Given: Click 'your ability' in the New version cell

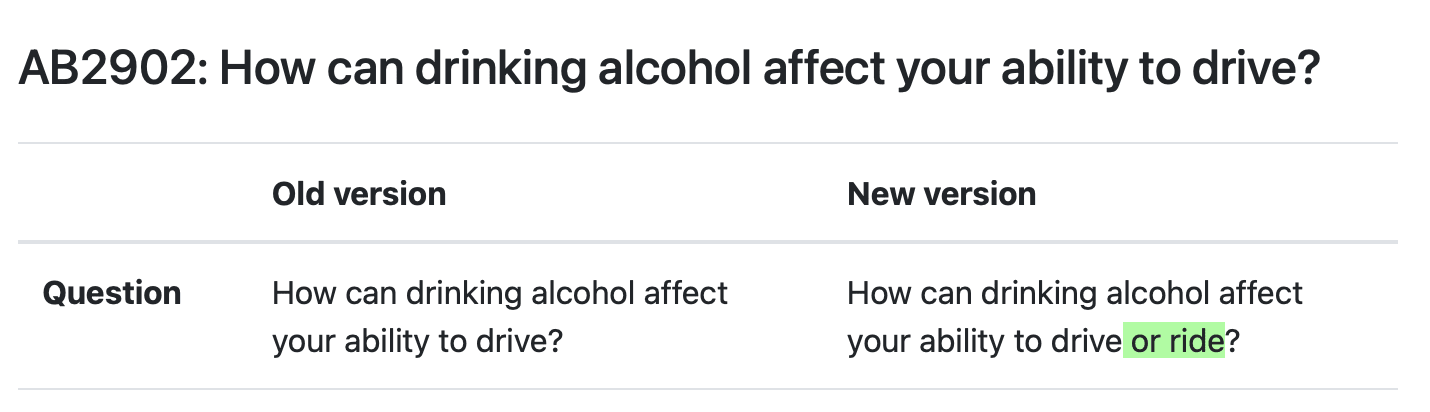Looking at the screenshot, I should (926, 342).
